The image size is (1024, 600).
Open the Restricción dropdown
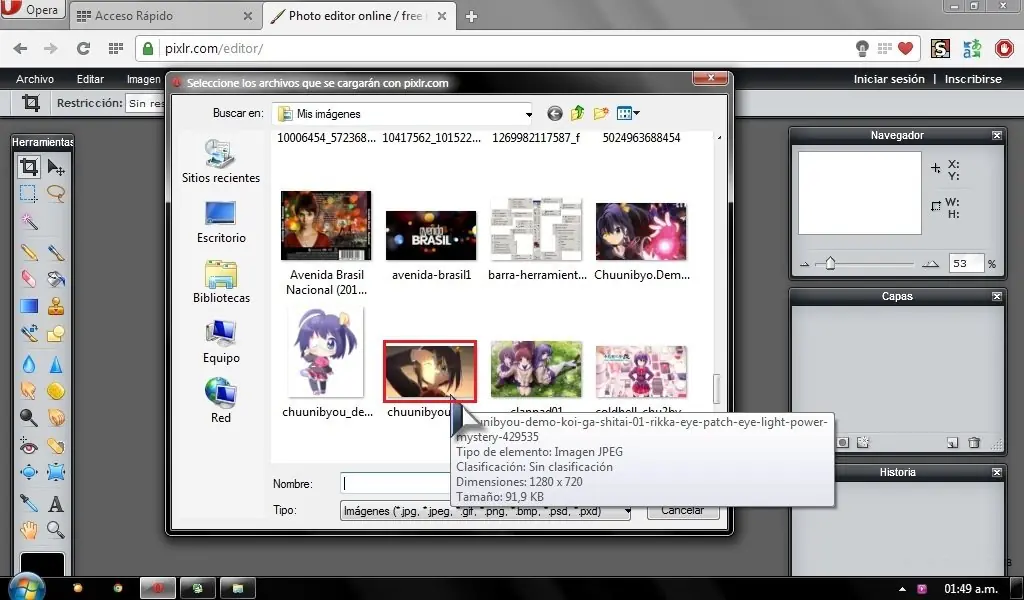point(145,103)
